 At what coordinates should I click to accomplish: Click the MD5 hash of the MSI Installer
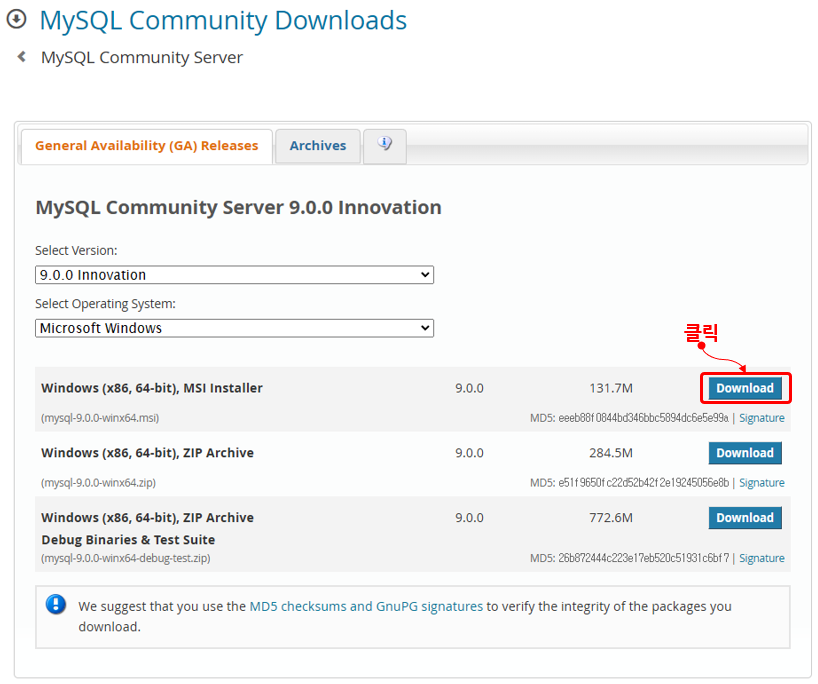tap(643, 418)
